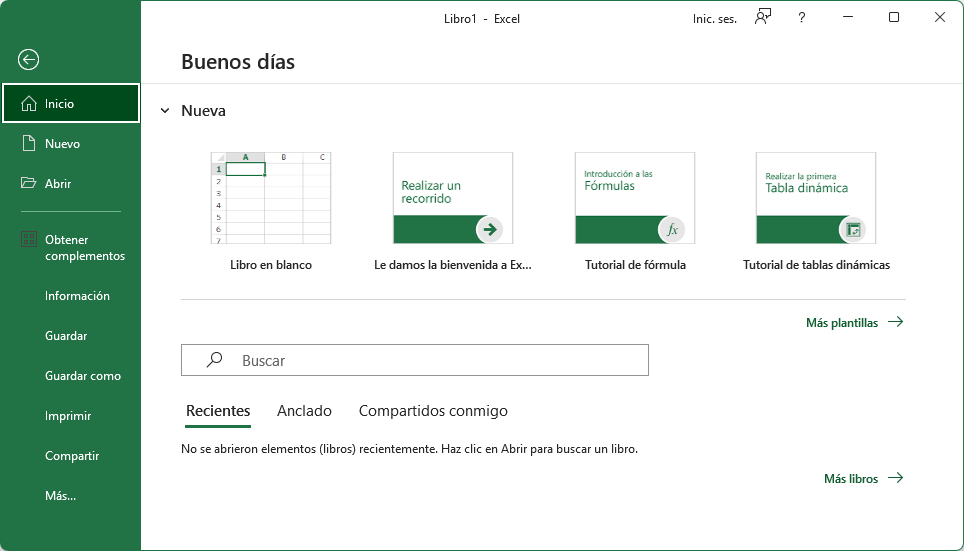Open Obtener complementos

(x=71, y=248)
